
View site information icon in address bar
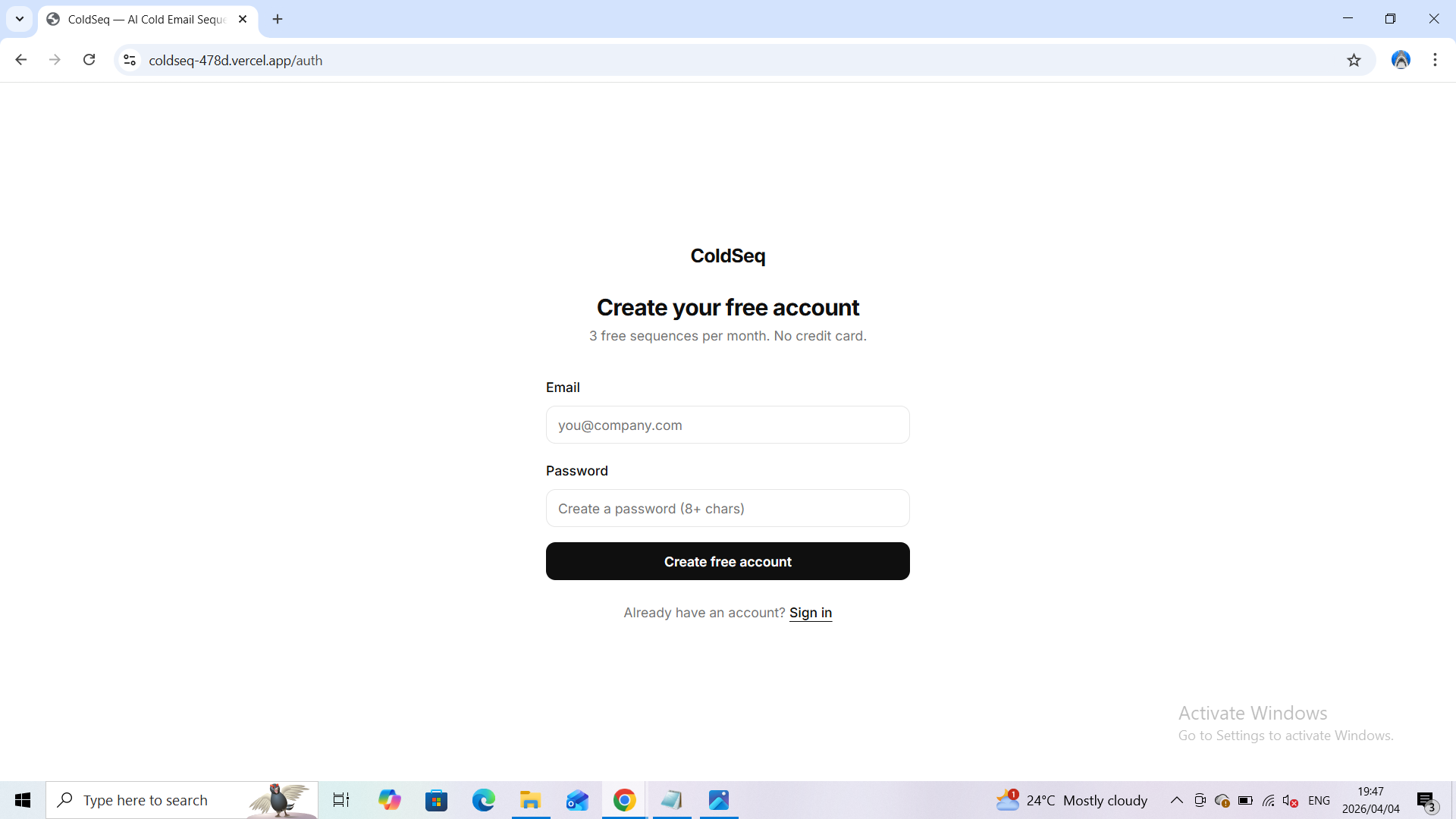130,60
